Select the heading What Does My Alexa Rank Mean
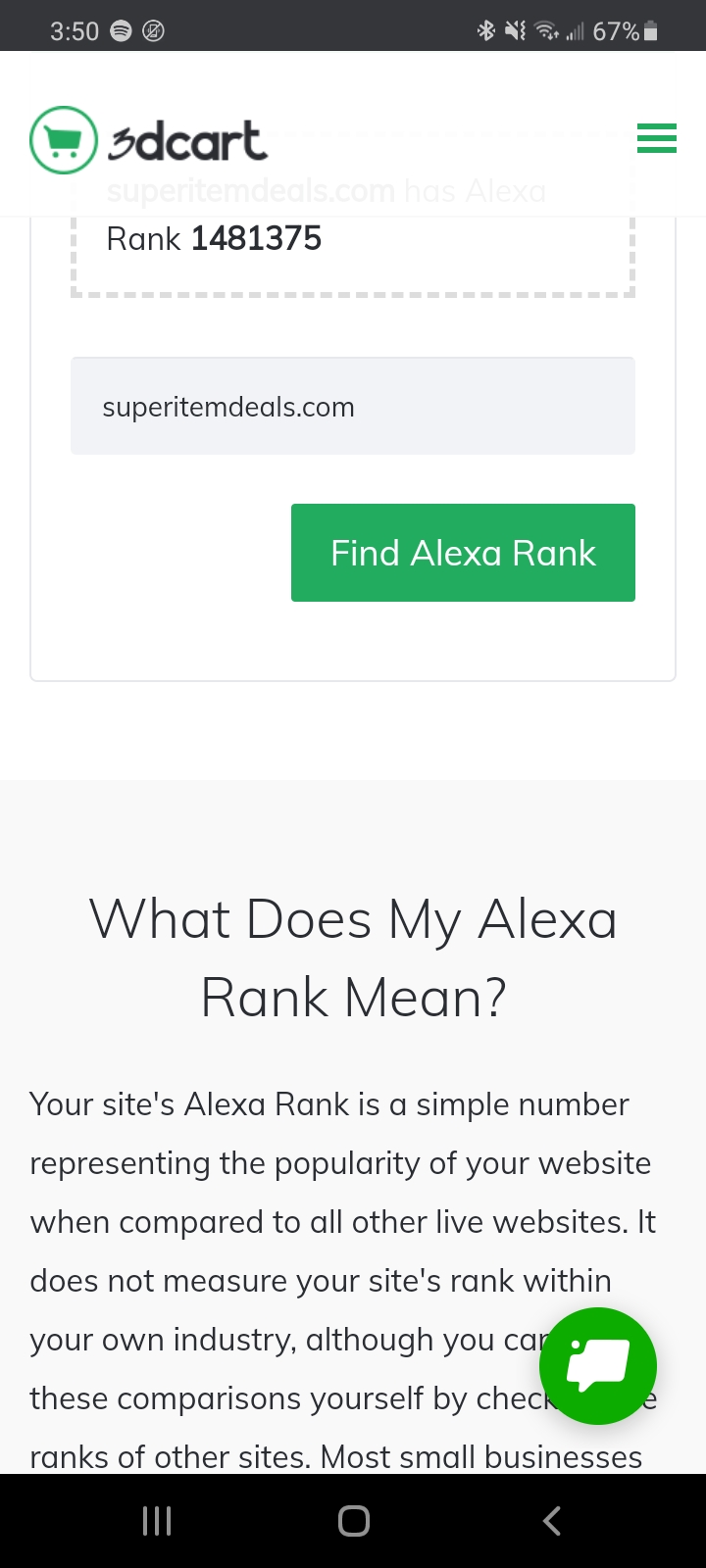The image size is (706, 1568). tap(353, 957)
